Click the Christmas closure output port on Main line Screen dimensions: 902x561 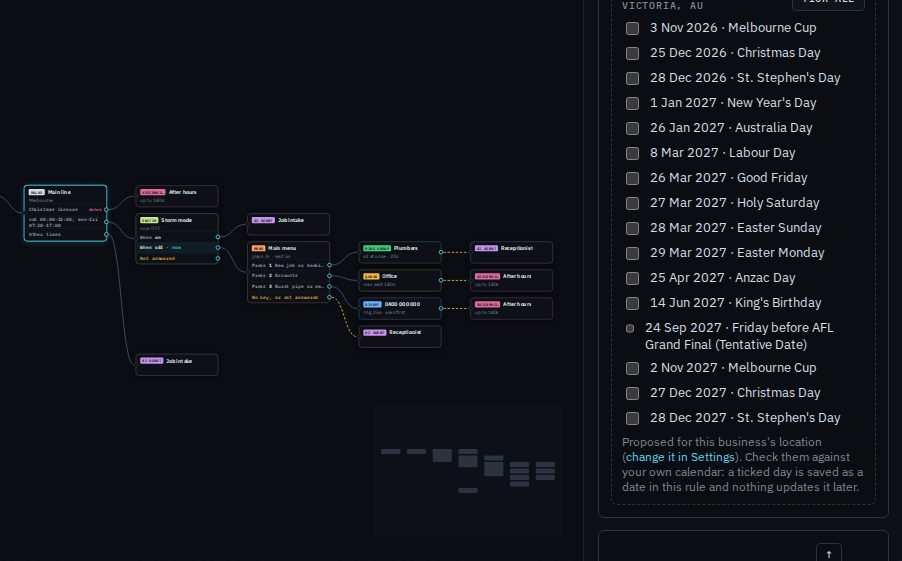[106, 209]
